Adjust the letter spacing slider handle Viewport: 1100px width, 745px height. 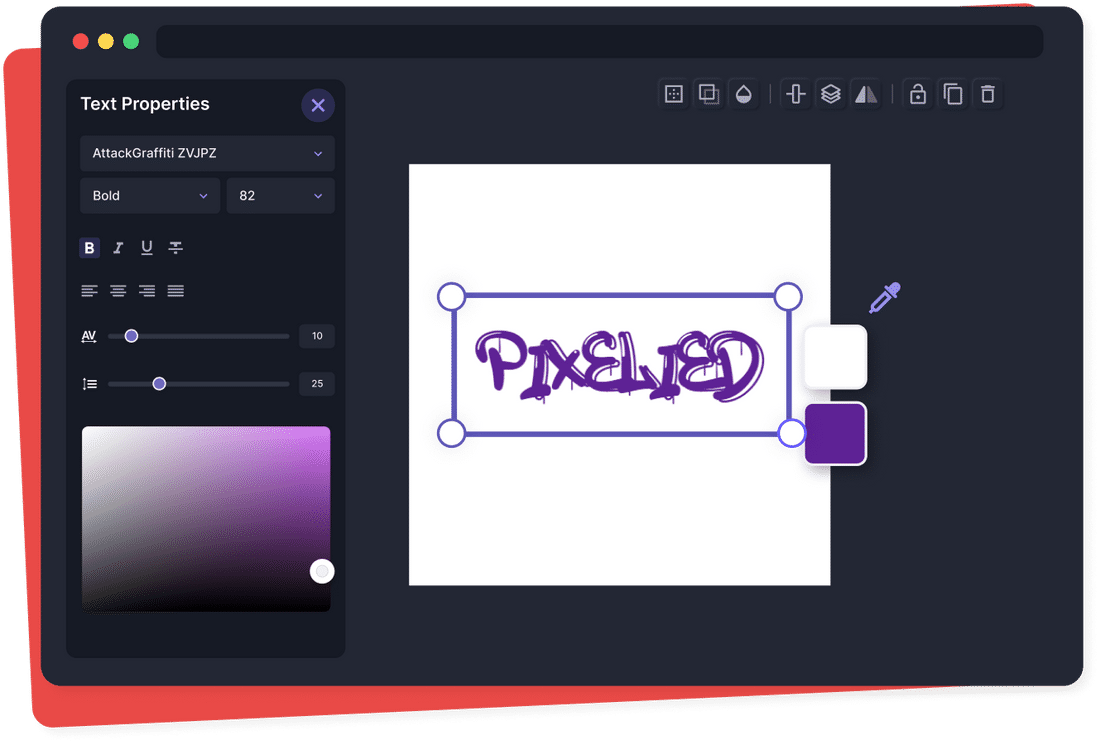click(131, 336)
